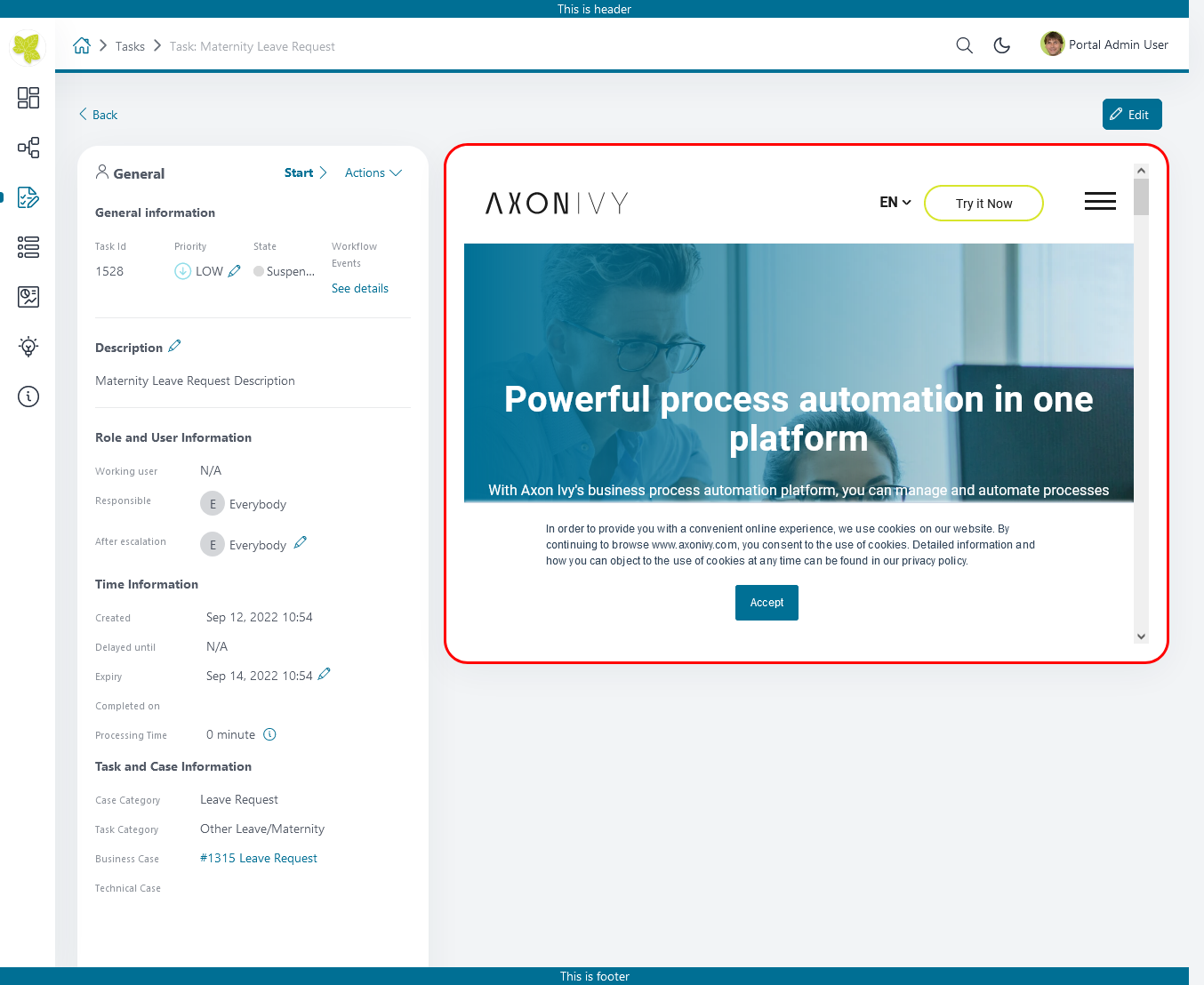Click 0 minute processing time value
This screenshot has height=985, width=1204.
coord(231,734)
